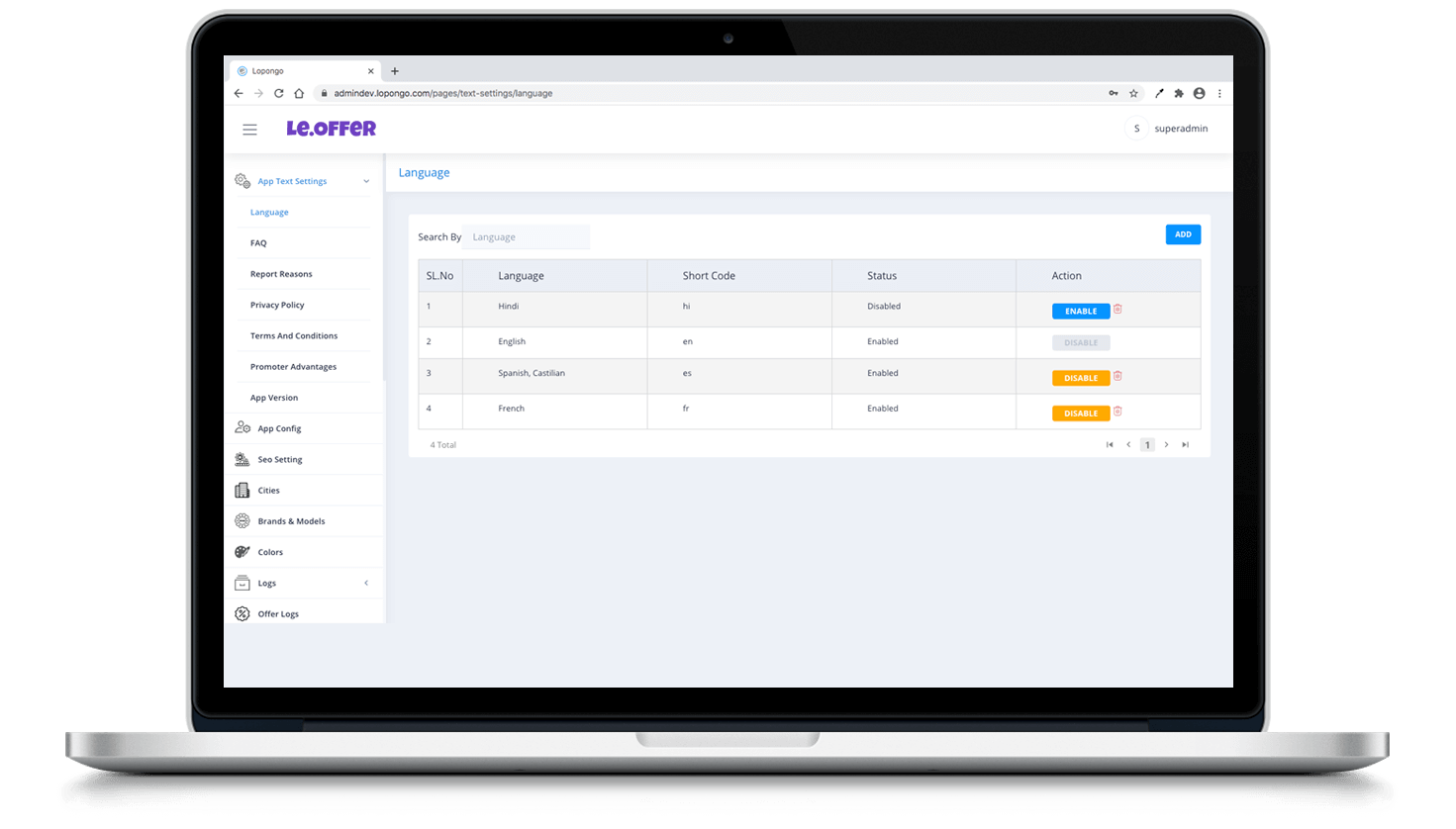Open App Version in sidebar

[x=274, y=398]
